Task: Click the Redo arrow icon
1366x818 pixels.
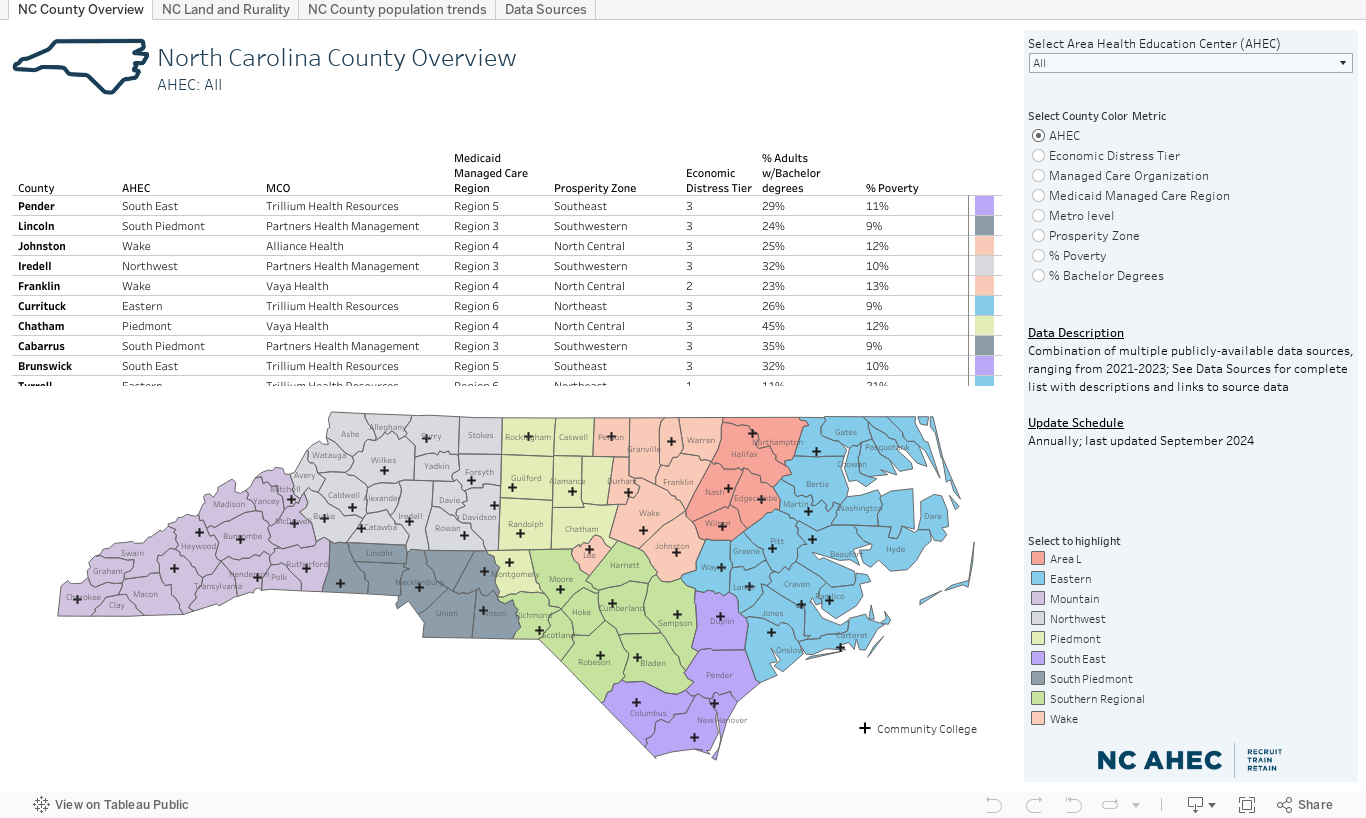Action: [1034, 804]
